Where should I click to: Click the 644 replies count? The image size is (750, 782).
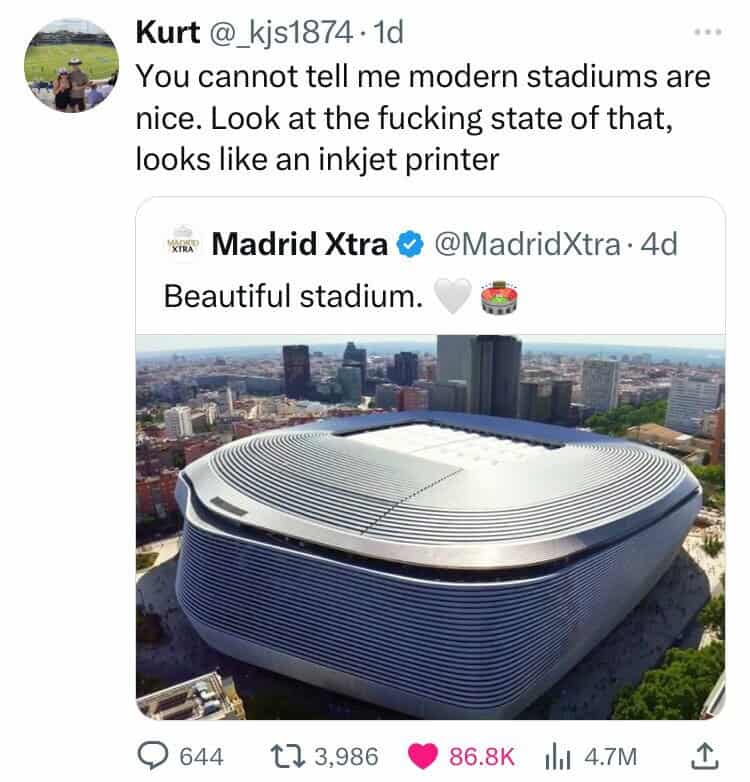coord(201,757)
